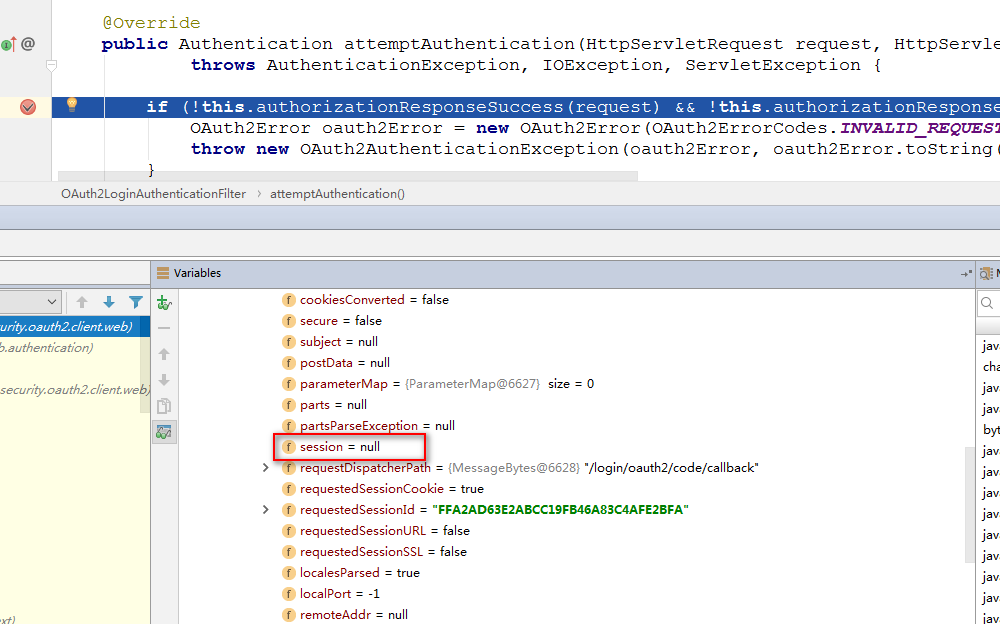
Task: Click the implements method gutter icon
Action: click(x=8, y=44)
